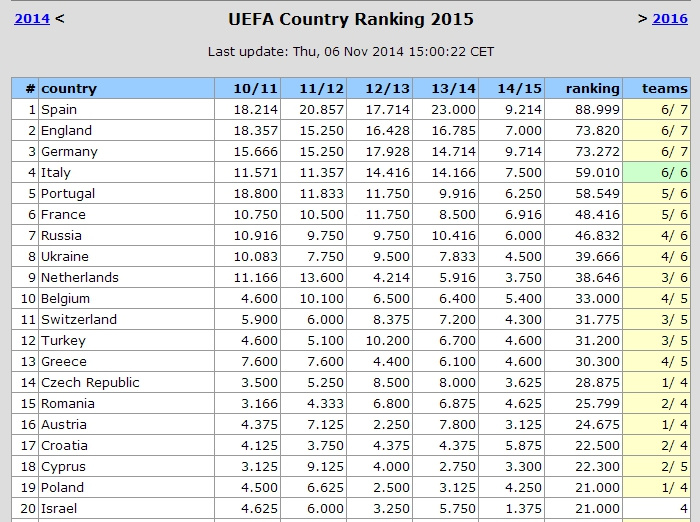Click the UEFA Country Ranking 2015 heading
The height and width of the screenshot is (522, 700).
click(350, 20)
